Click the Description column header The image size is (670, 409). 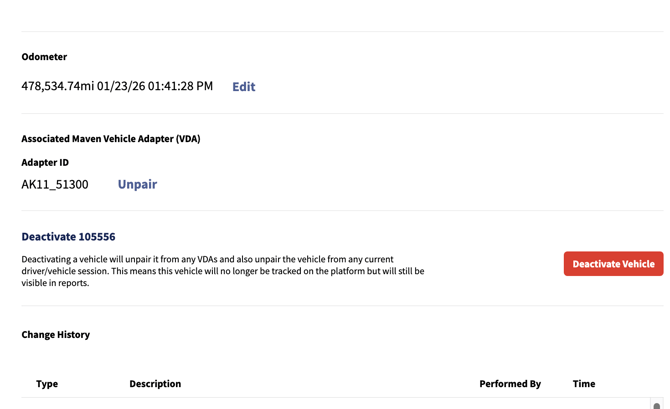155,384
